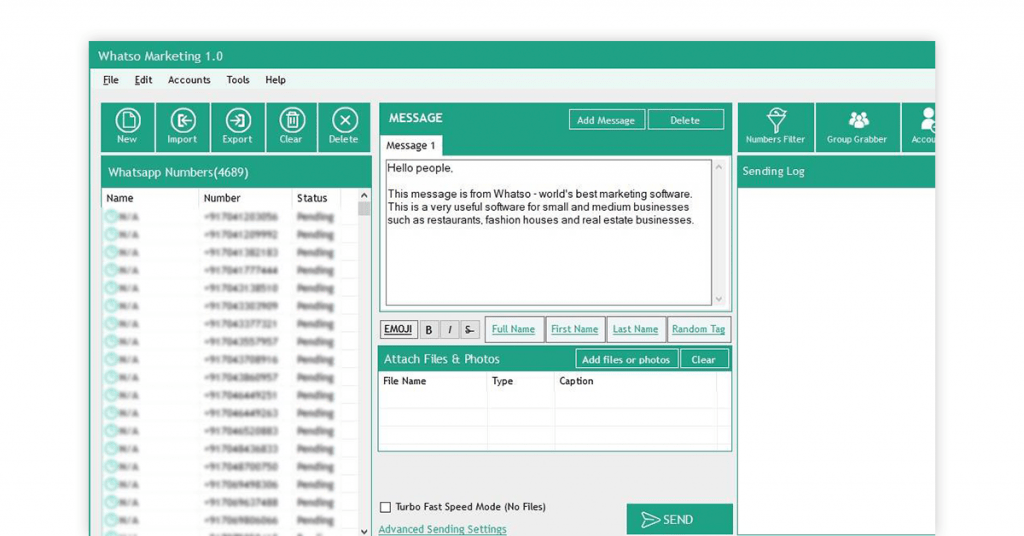The image size is (1024, 536).
Task: Enable Turbo Fast Speed Mode checkbox
Action: click(x=385, y=507)
